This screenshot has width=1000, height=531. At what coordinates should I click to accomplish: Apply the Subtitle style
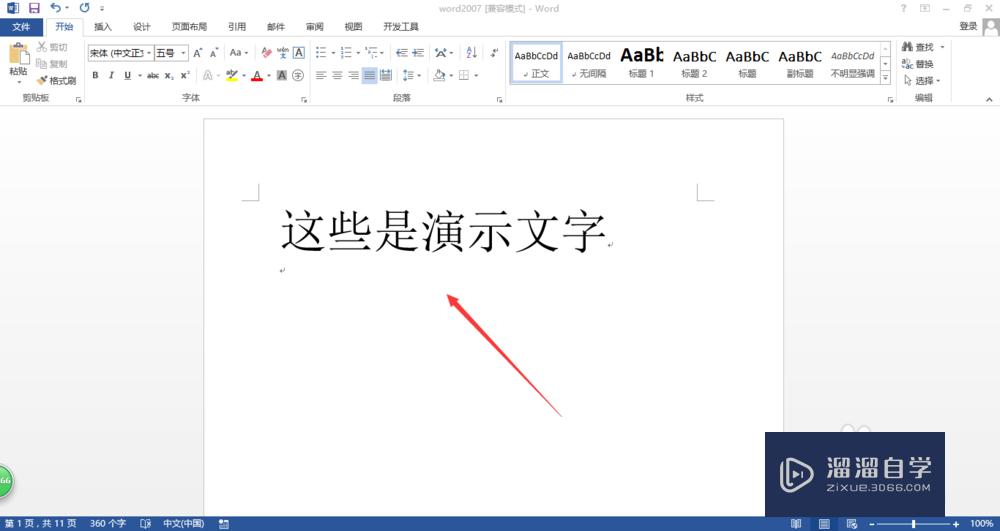pos(800,62)
